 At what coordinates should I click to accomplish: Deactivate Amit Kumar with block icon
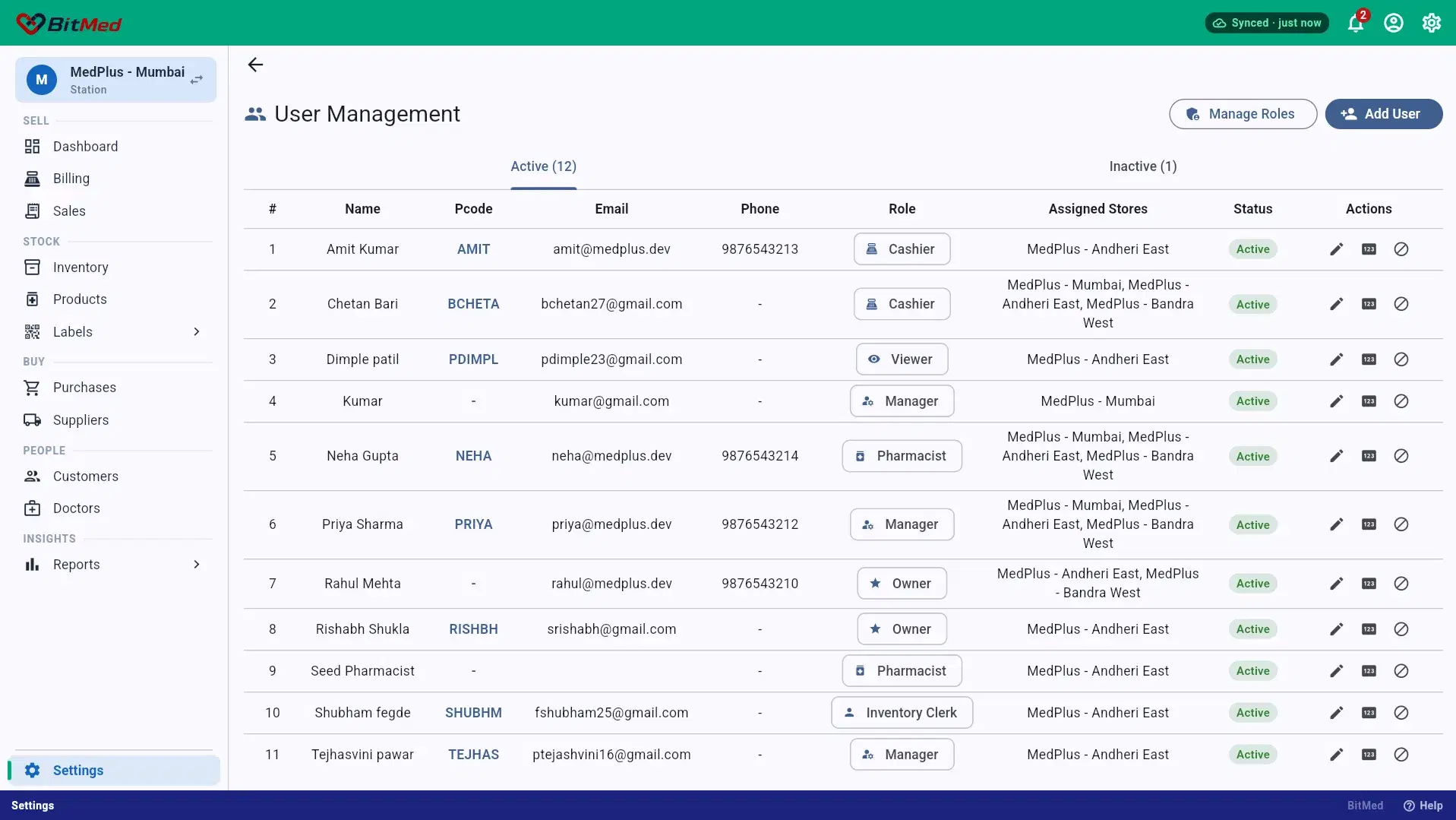point(1401,249)
